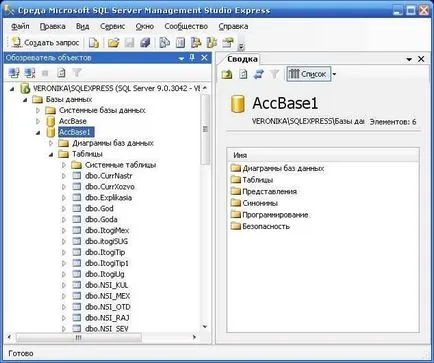Collapse the Базы данных tree node
The width and height of the screenshot is (434, 363).
pyautogui.click(x=25, y=100)
